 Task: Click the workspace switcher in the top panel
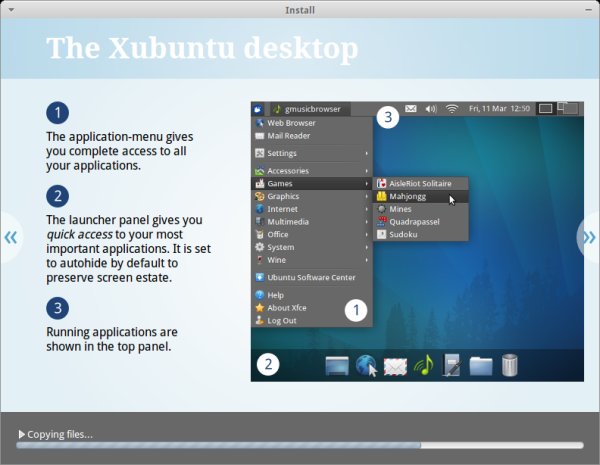point(567,109)
